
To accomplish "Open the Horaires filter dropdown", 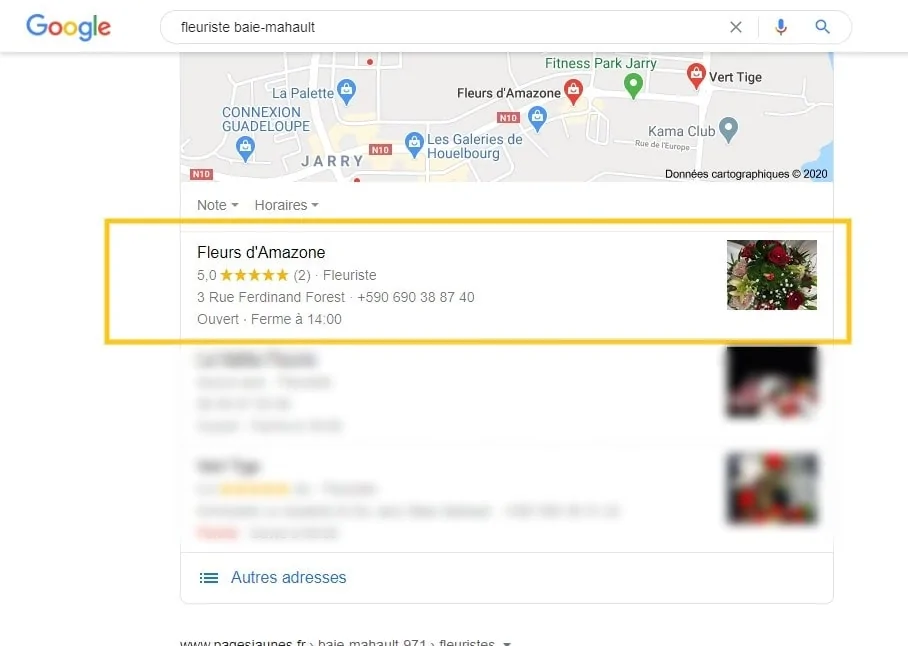I will [287, 205].
